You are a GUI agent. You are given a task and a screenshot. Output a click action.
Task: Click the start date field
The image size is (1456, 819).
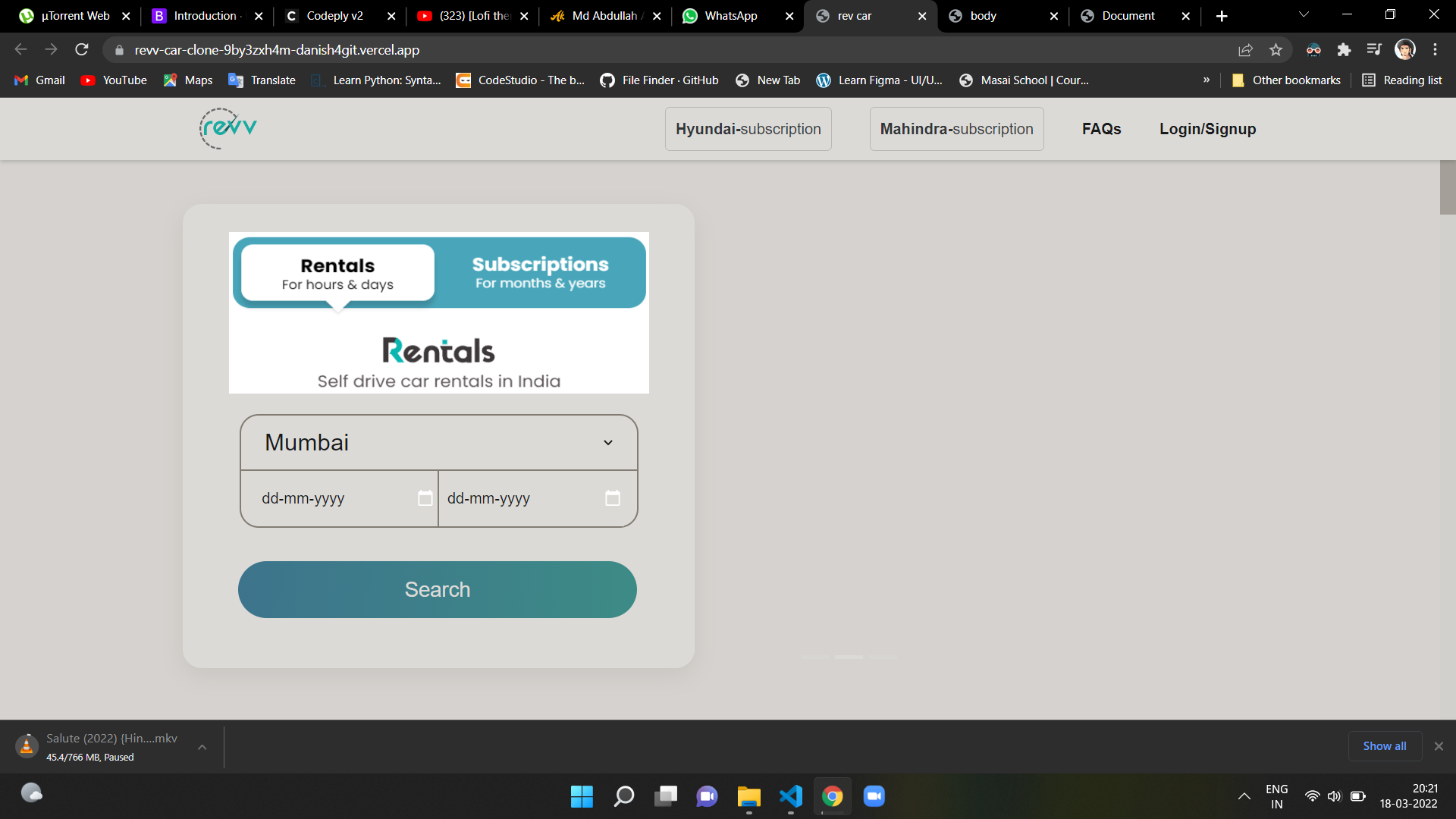point(339,498)
